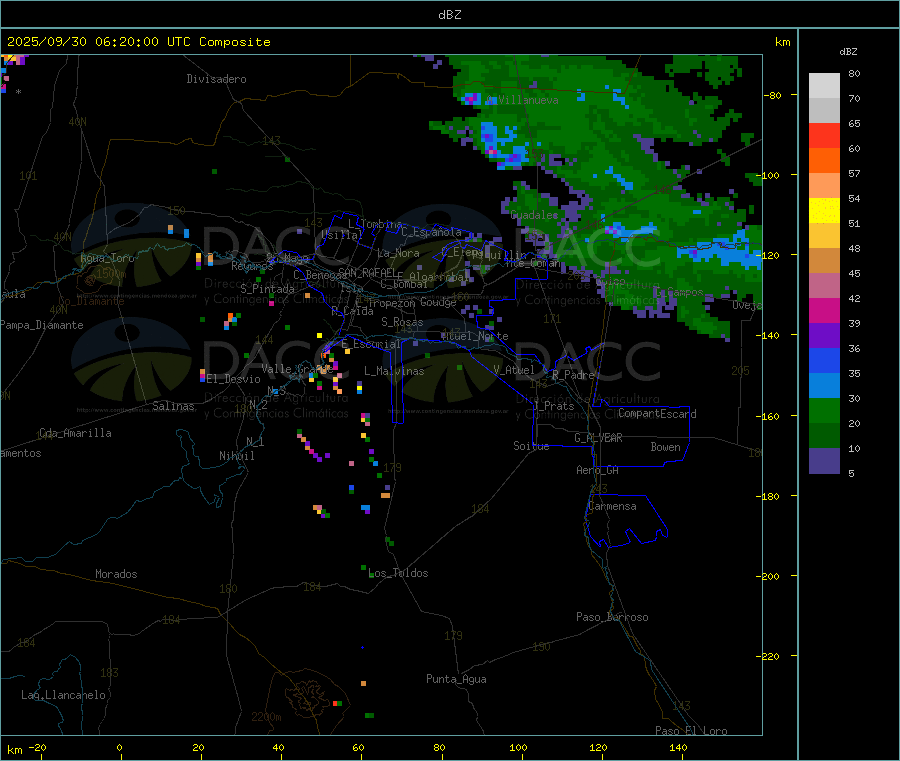
Task: Click the 140 km tick on bottom axis
Action: click(678, 748)
